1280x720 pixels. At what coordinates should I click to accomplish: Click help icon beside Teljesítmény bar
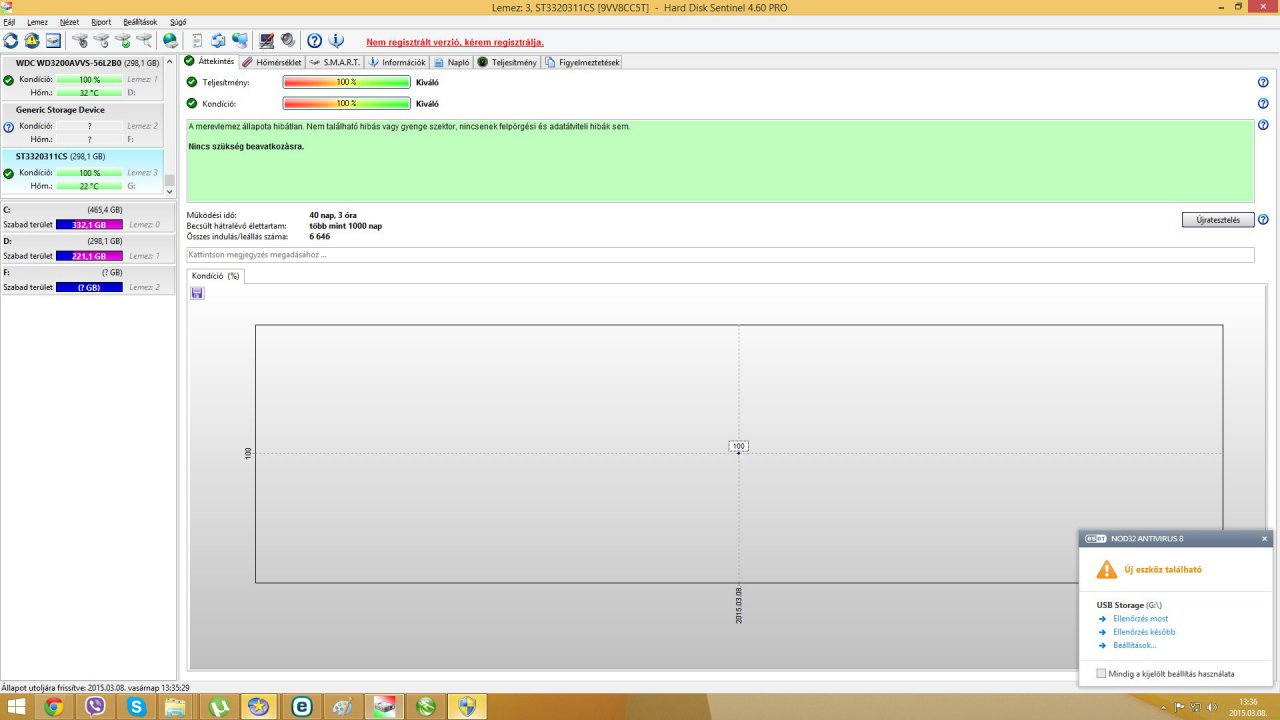[x=1263, y=83]
